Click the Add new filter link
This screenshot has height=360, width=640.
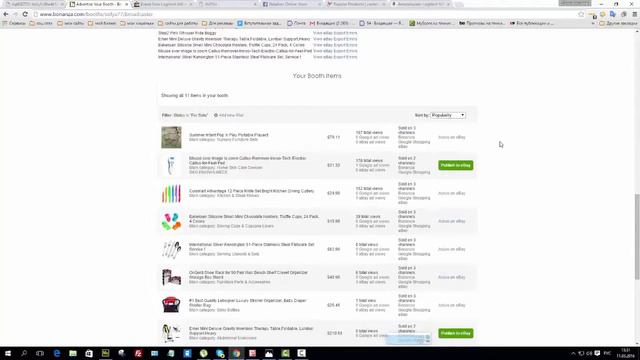point(229,116)
